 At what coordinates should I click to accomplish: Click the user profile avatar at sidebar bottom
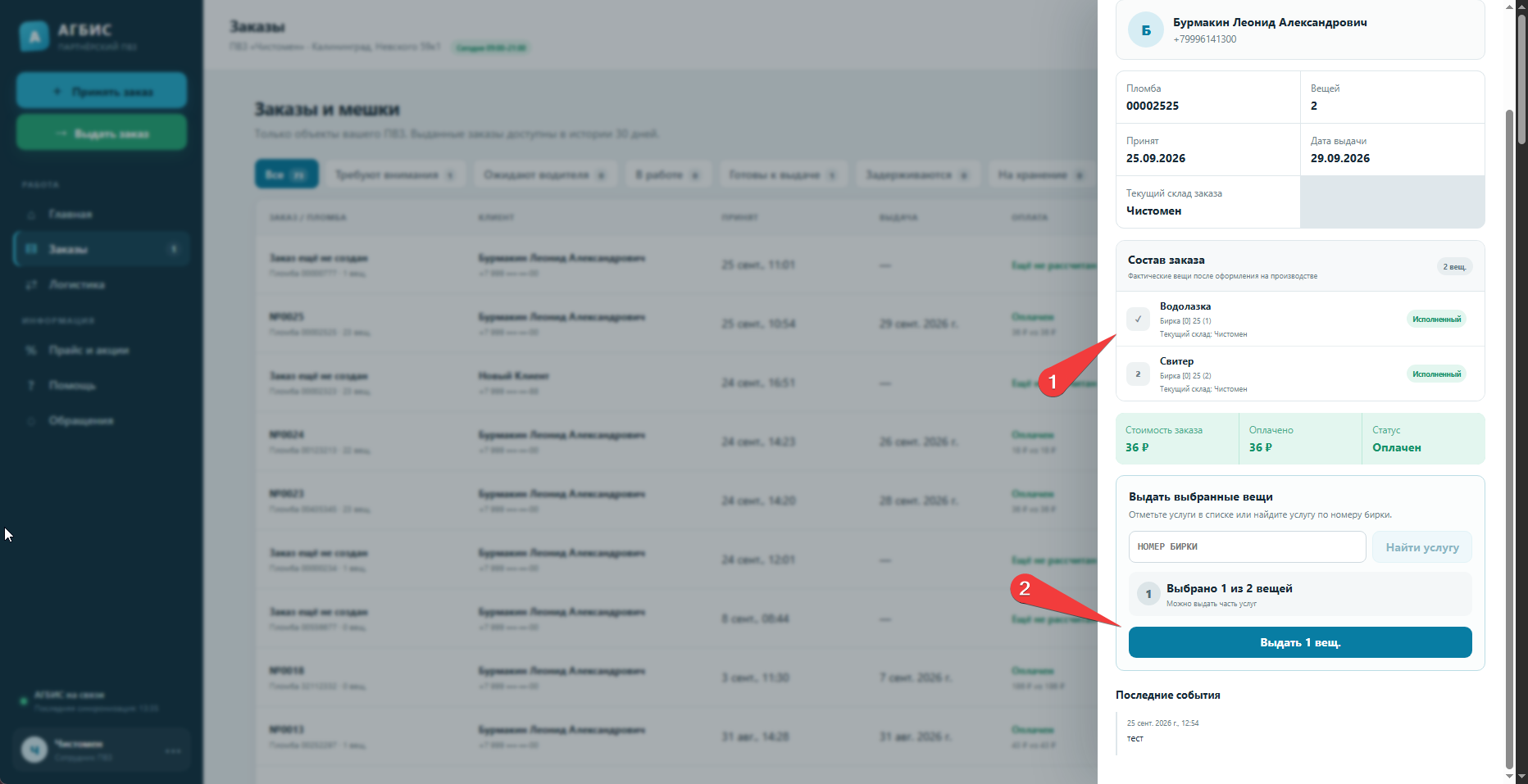click(34, 750)
